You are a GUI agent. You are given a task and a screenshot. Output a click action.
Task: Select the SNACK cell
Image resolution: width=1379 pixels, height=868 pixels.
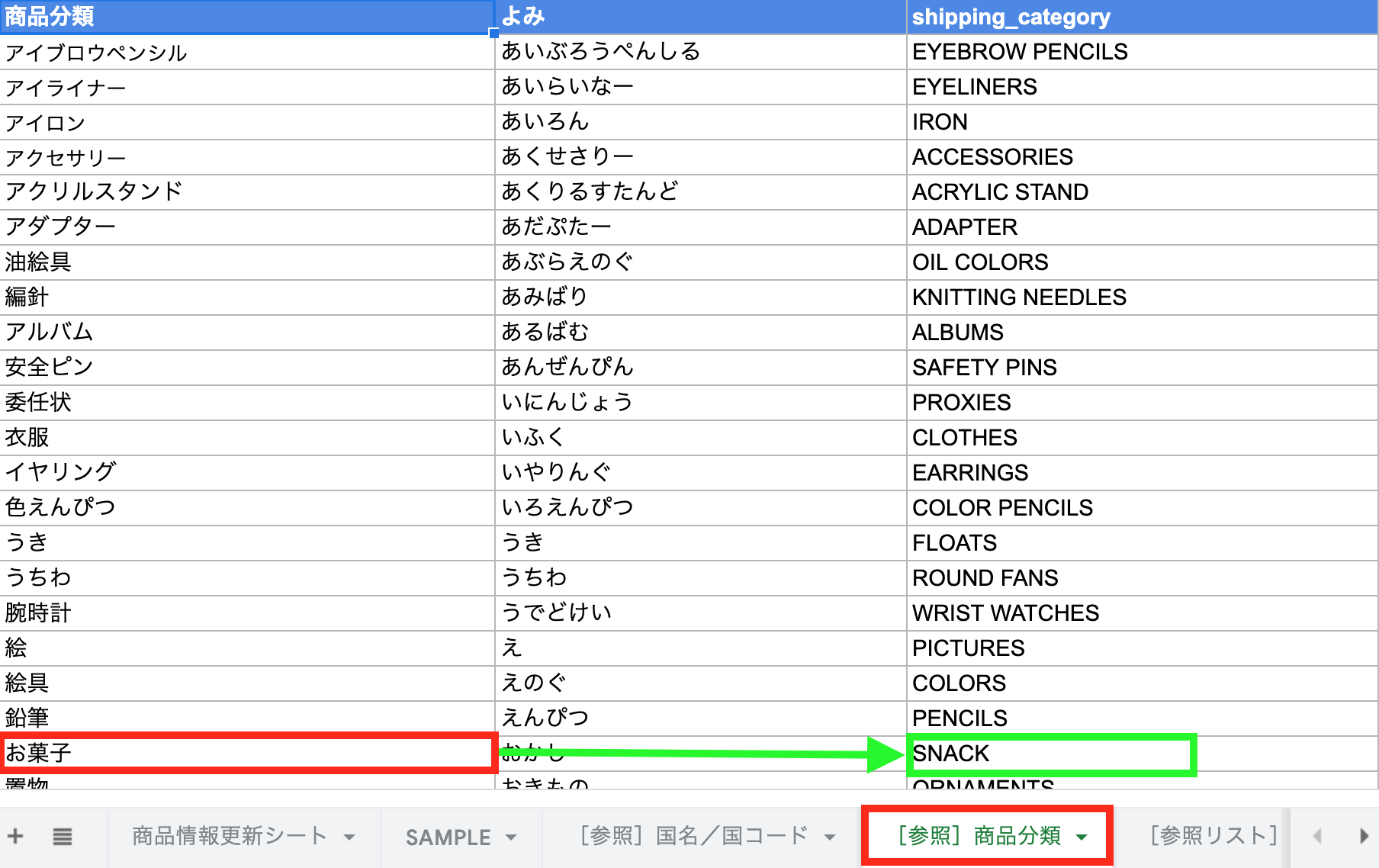pos(1050,754)
